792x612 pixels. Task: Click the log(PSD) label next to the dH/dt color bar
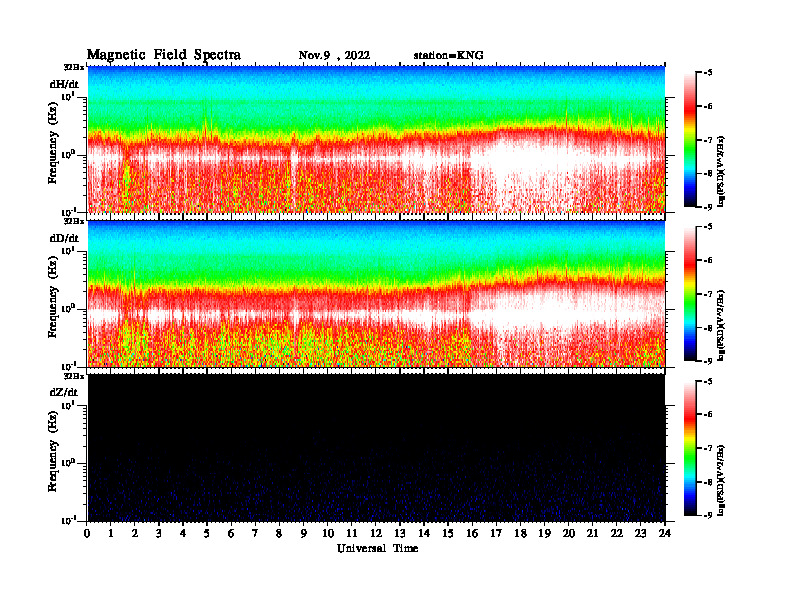722,171
